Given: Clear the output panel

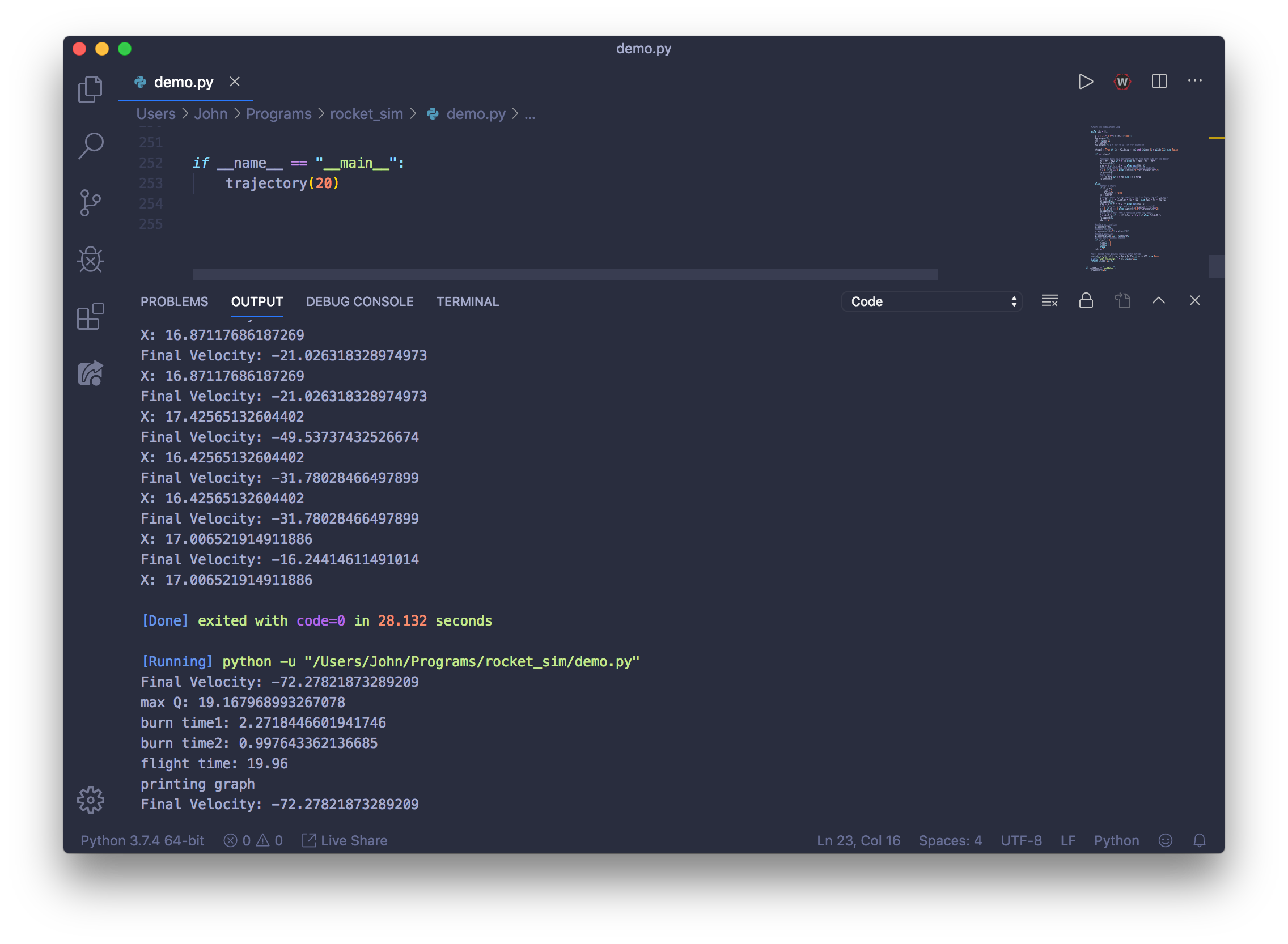Looking at the screenshot, I should pyautogui.click(x=1049, y=300).
